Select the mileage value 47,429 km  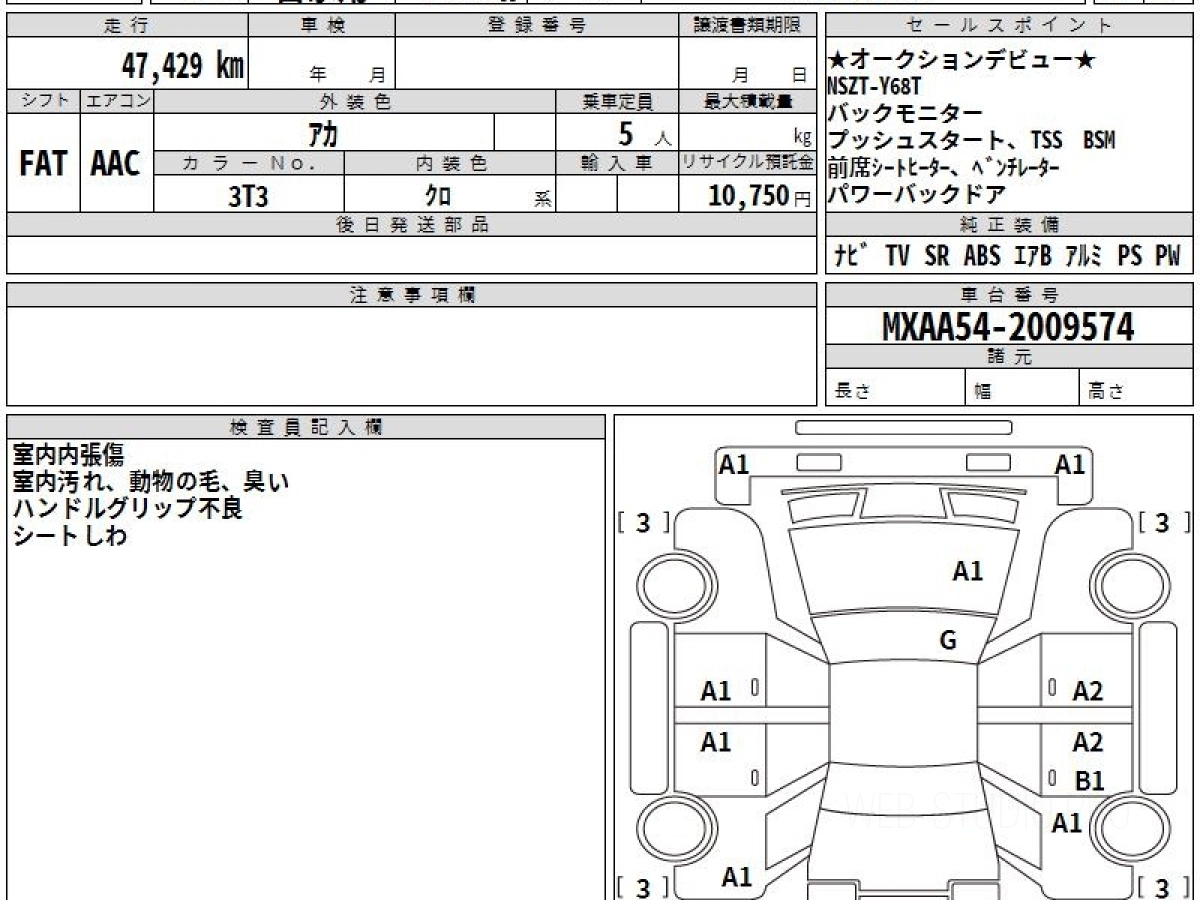(183, 67)
